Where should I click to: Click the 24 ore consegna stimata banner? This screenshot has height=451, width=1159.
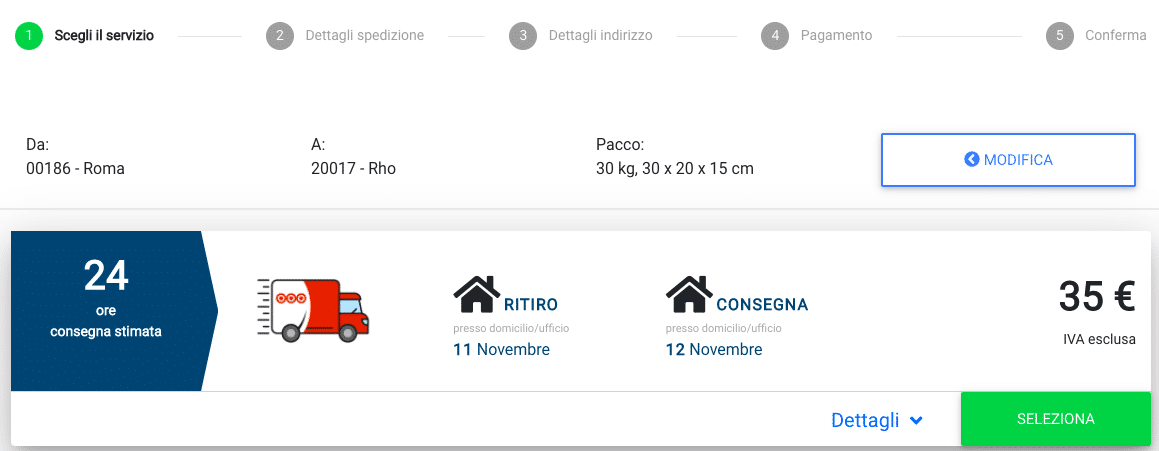[x=106, y=310]
